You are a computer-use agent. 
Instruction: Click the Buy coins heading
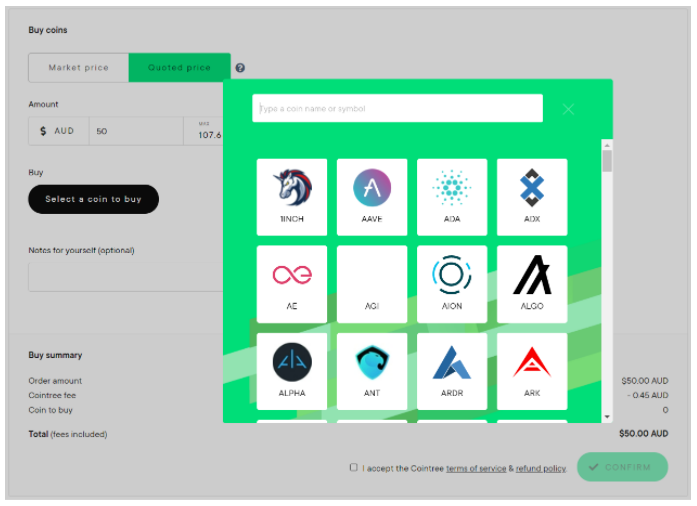pos(48,30)
